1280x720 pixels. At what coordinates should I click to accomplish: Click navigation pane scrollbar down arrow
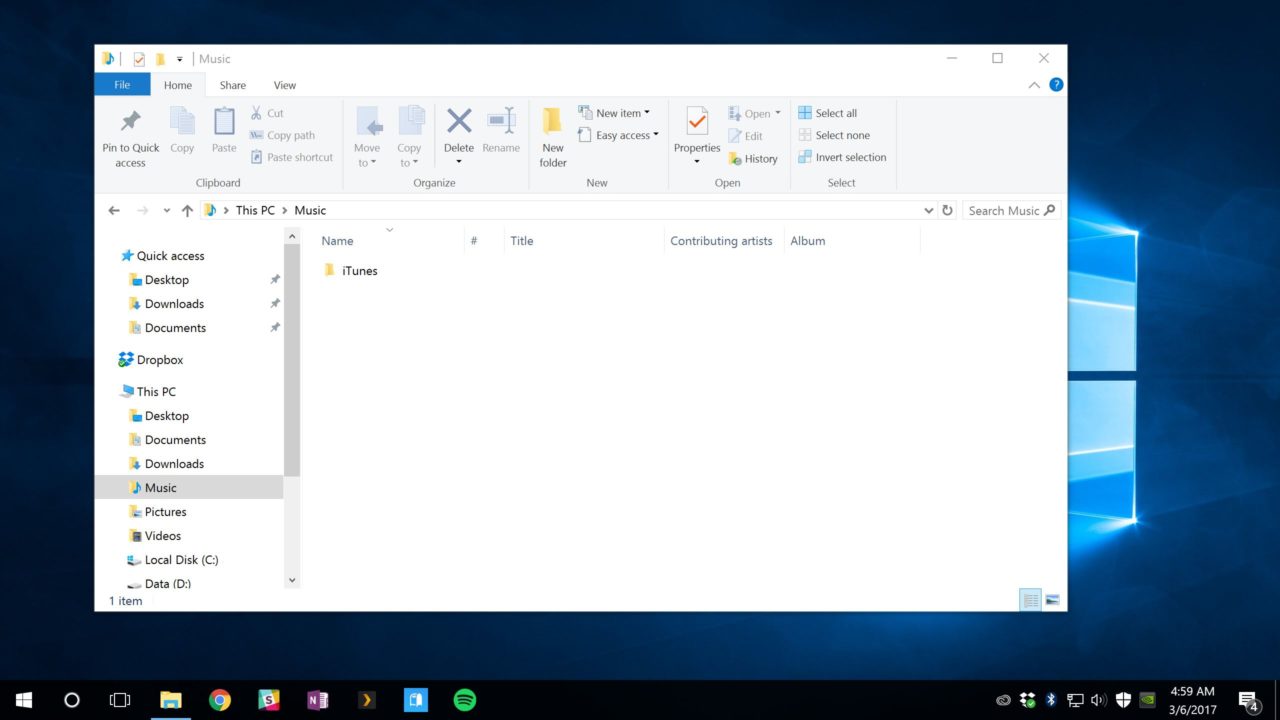tap(292, 579)
